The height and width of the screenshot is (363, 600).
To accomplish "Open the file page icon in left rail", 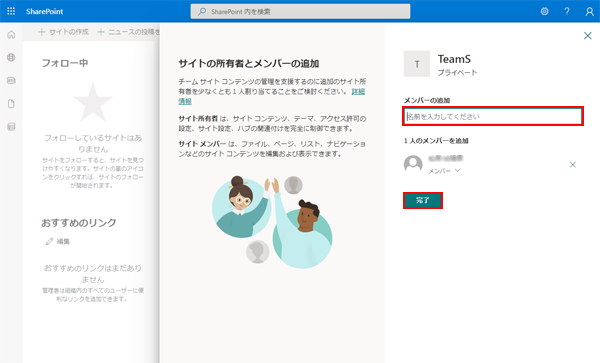I will (11, 104).
